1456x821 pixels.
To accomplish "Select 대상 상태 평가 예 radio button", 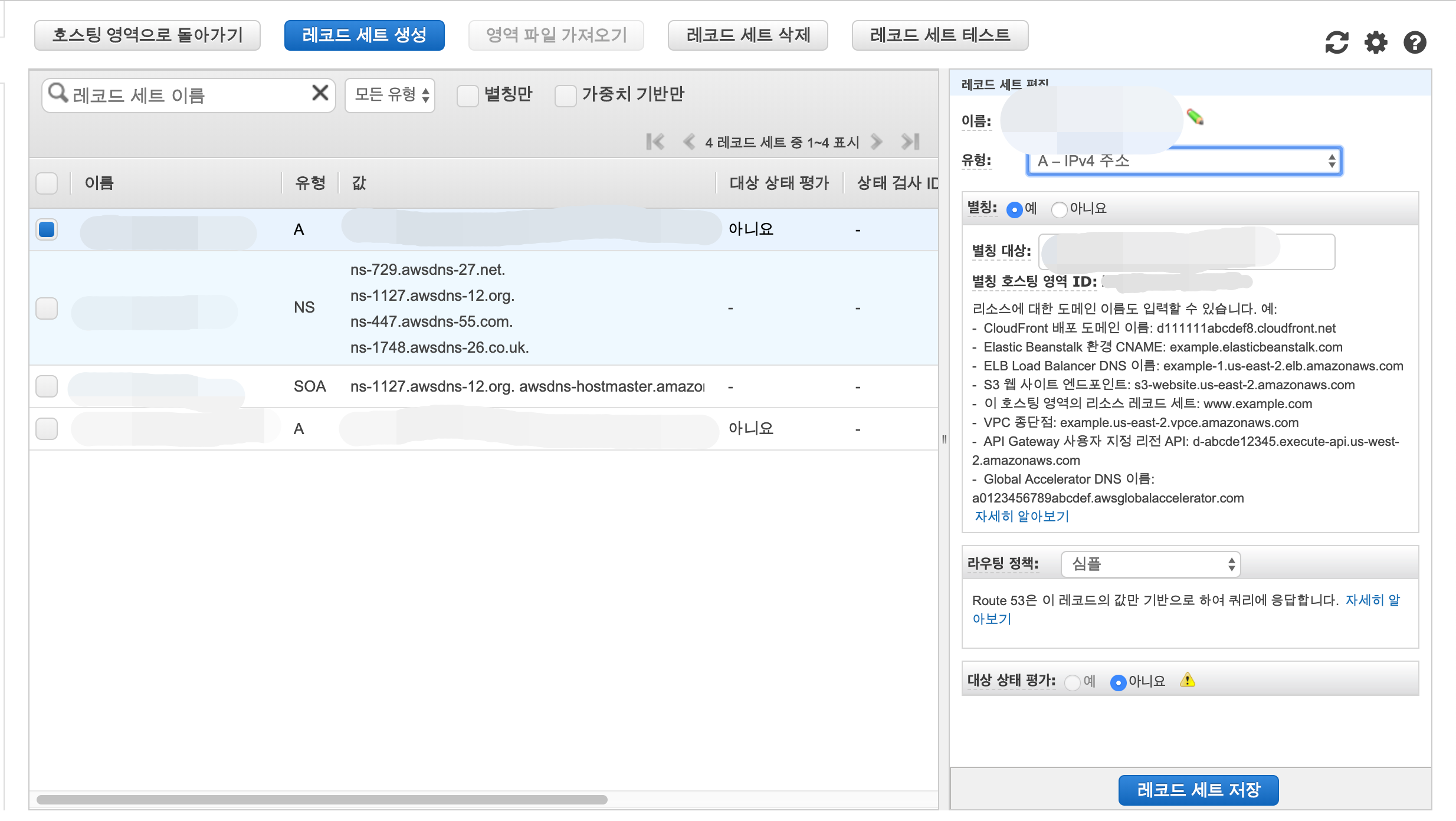I will tap(1073, 682).
